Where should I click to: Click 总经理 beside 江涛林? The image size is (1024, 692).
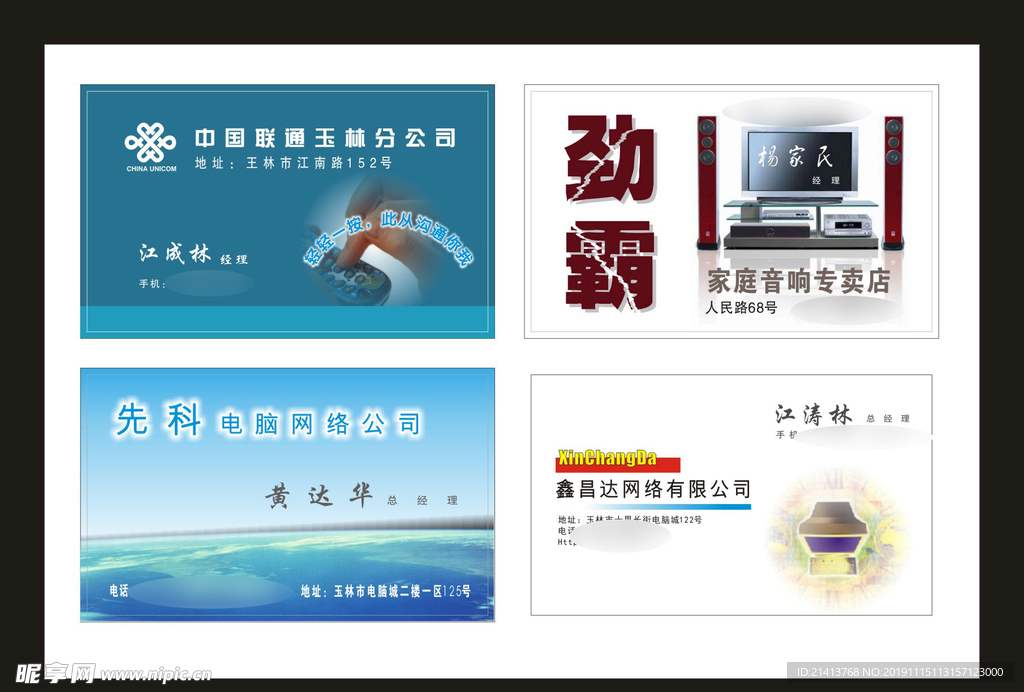coord(888,418)
